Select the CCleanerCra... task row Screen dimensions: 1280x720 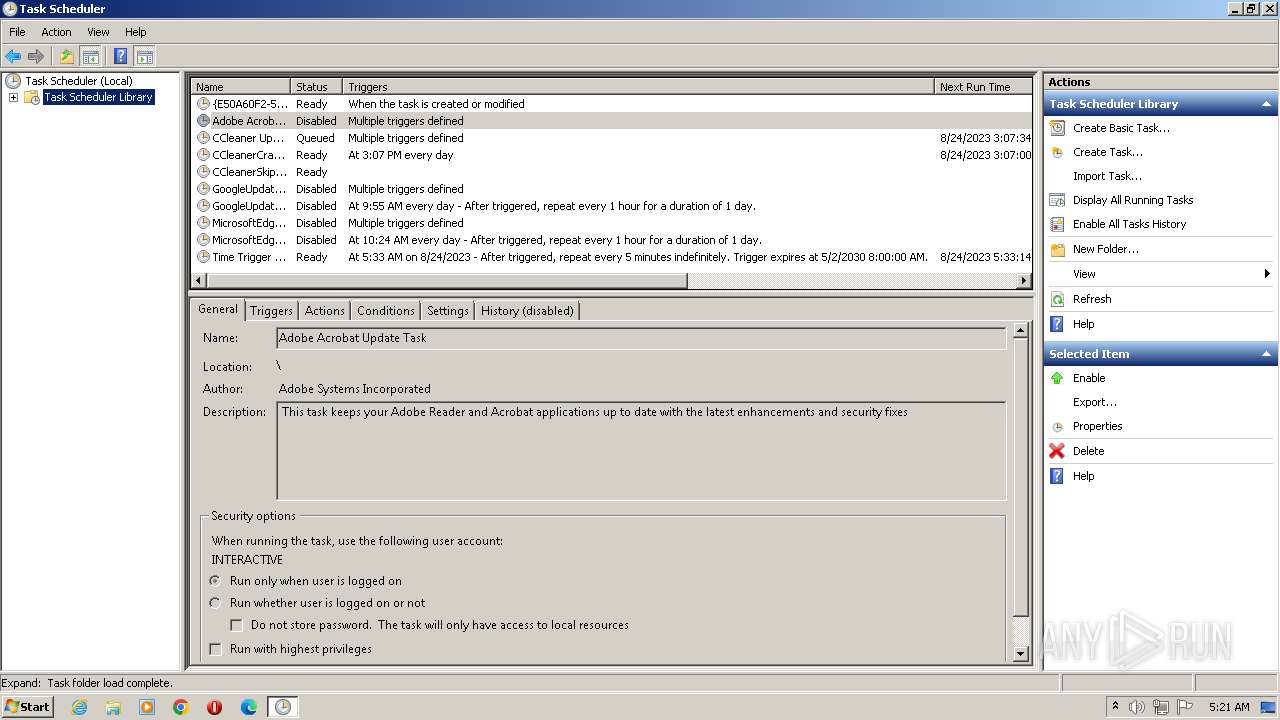click(x=611, y=155)
